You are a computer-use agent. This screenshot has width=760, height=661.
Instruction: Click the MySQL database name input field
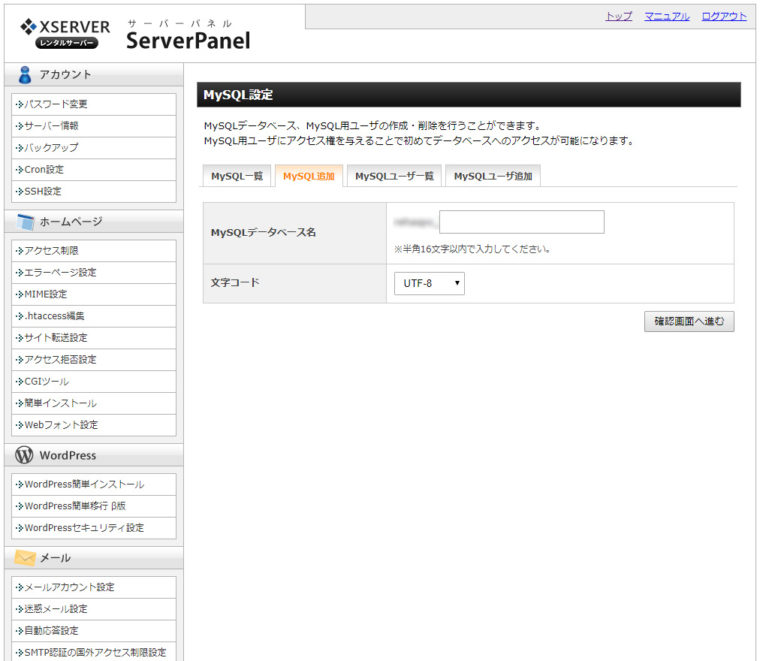point(522,222)
